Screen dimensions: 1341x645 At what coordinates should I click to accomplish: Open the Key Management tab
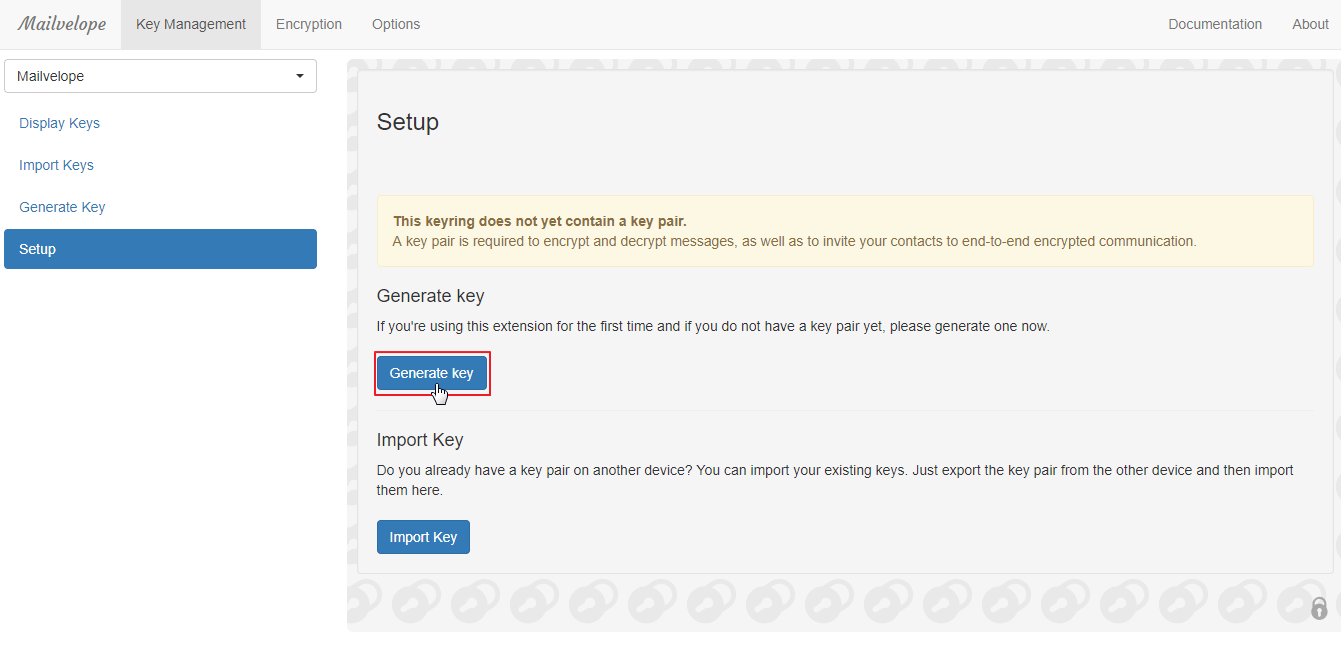[x=191, y=24]
